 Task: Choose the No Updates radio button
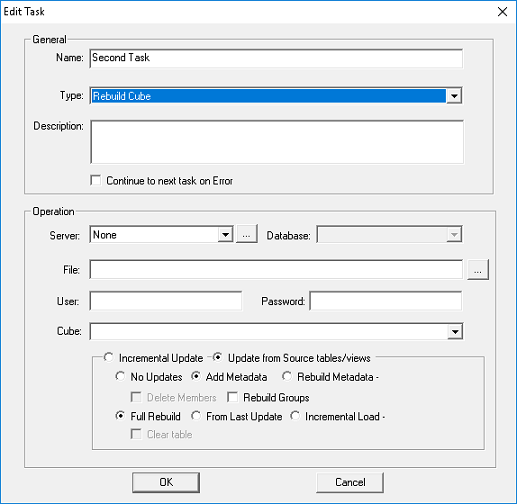[x=120, y=377]
